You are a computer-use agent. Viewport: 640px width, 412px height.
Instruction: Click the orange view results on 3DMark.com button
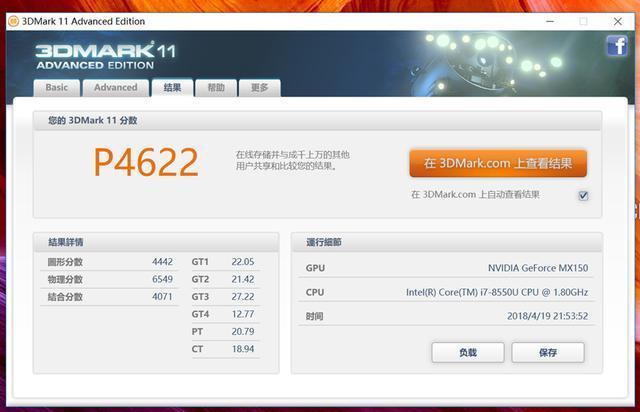click(498, 163)
